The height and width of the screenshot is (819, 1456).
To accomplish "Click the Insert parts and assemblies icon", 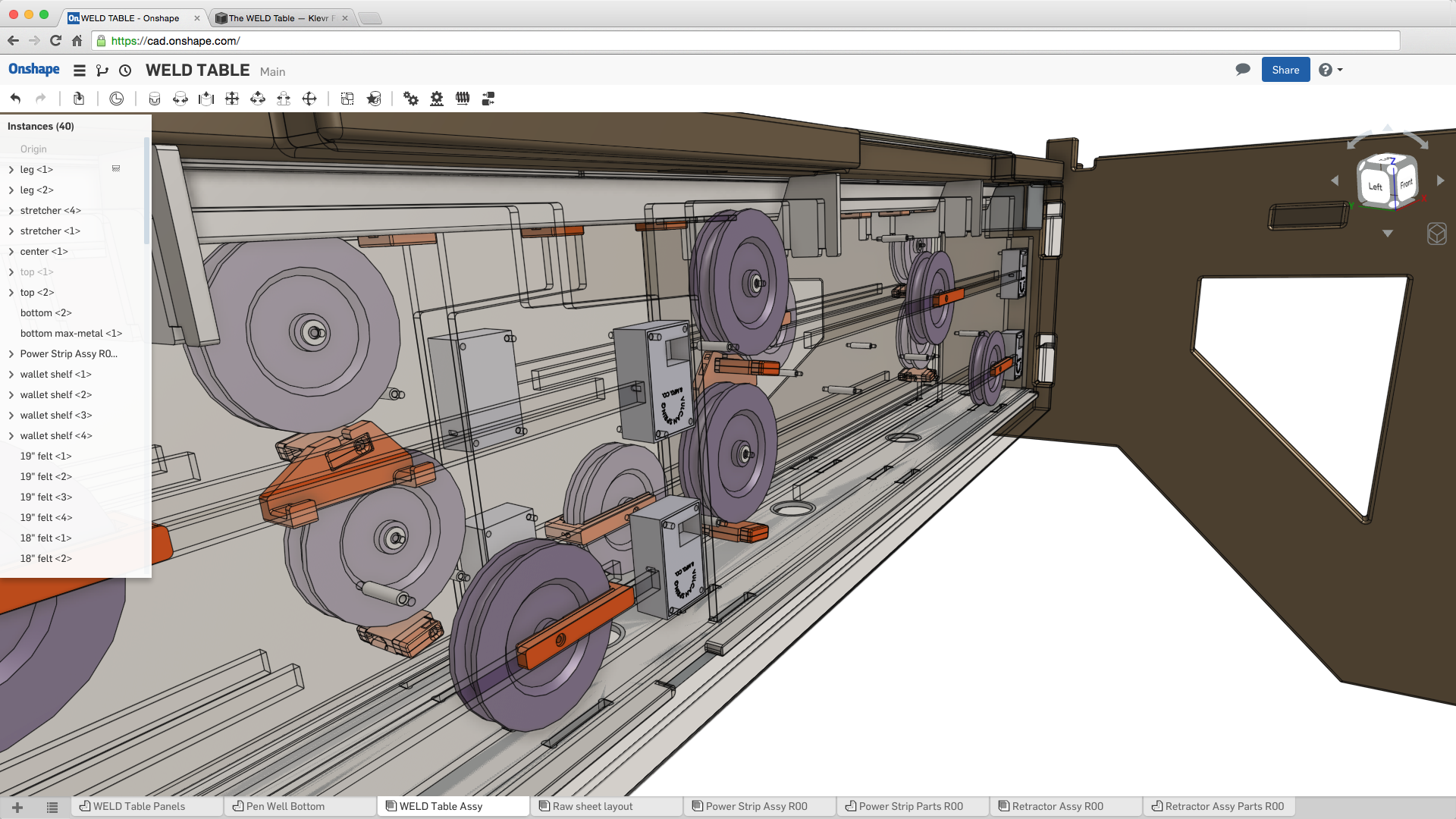I will tap(78, 99).
